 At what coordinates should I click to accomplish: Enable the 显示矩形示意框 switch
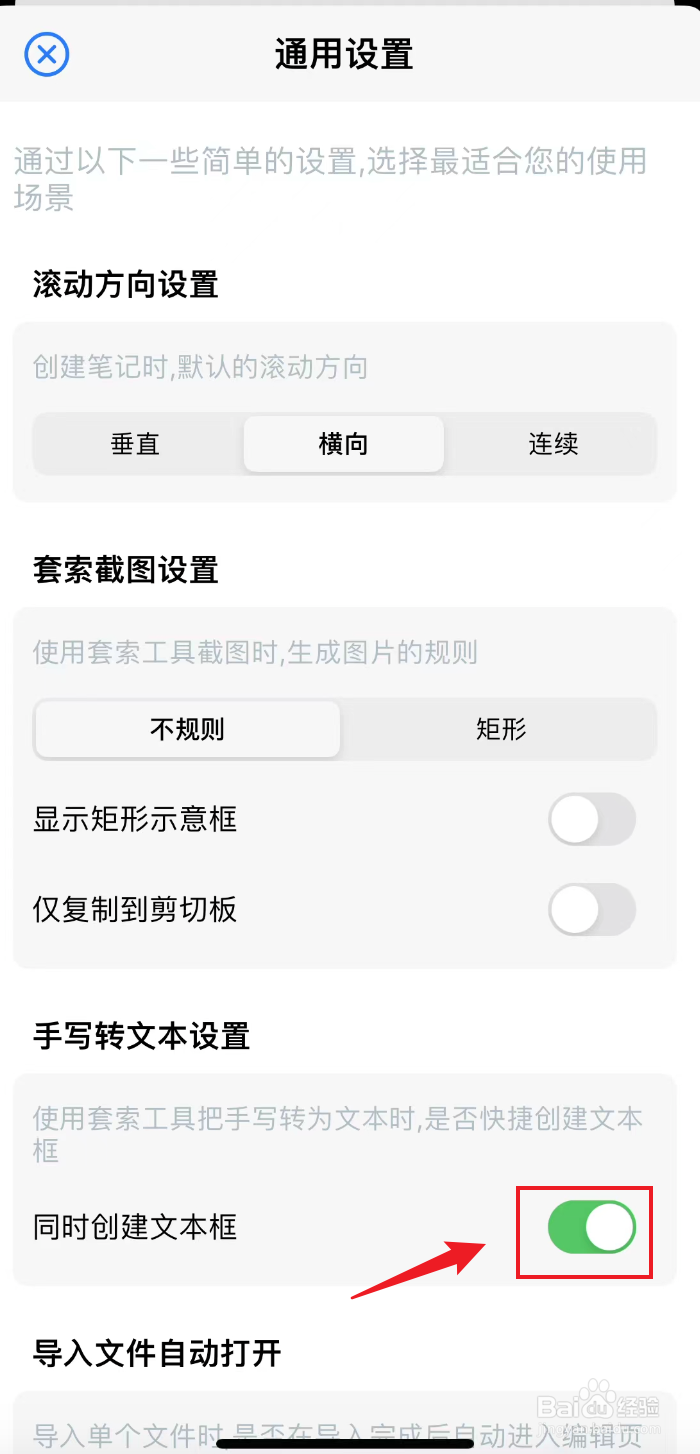[592, 819]
